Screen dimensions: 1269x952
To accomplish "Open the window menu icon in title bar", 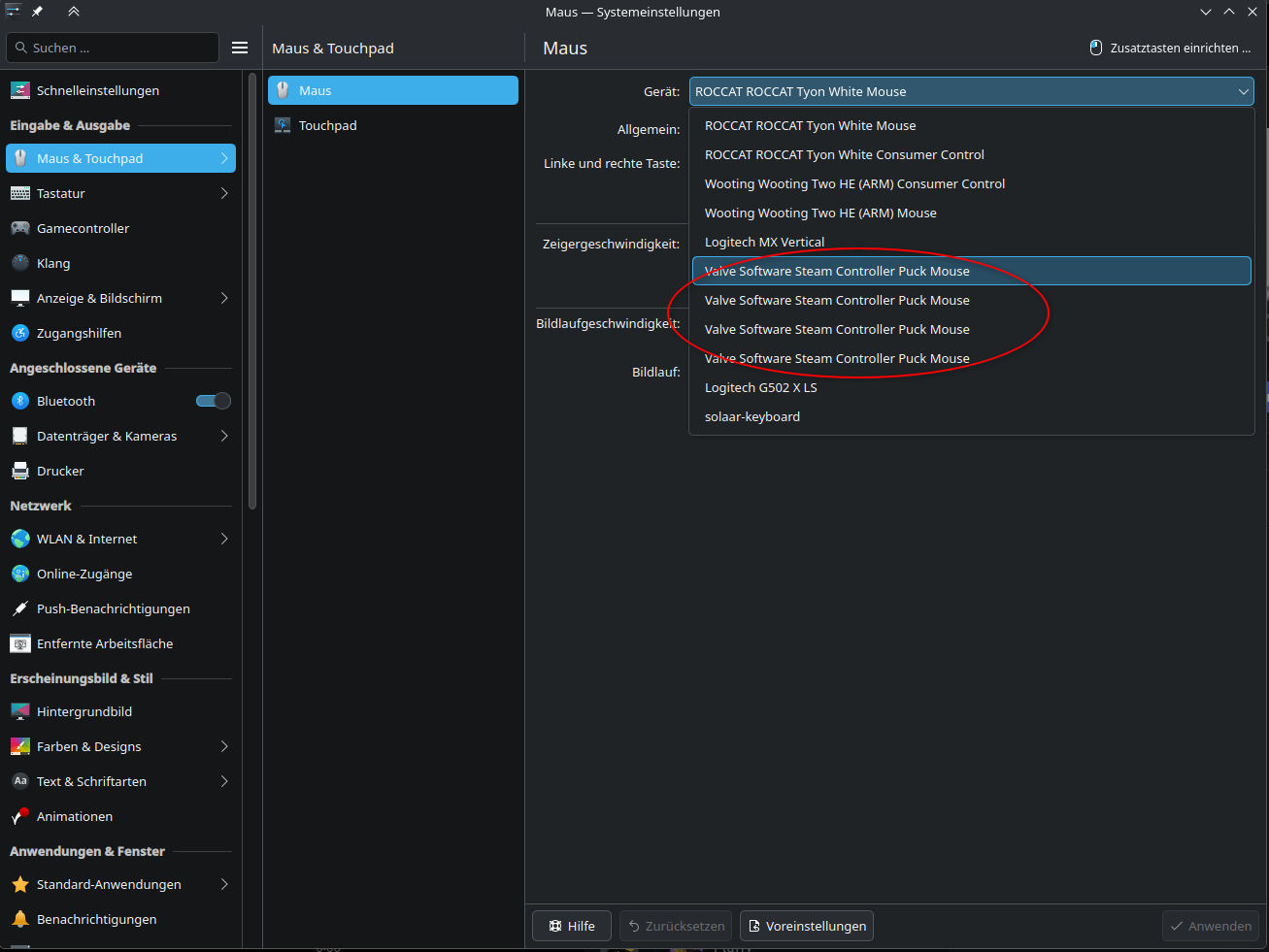I will pyautogui.click(x=13, y=12).
